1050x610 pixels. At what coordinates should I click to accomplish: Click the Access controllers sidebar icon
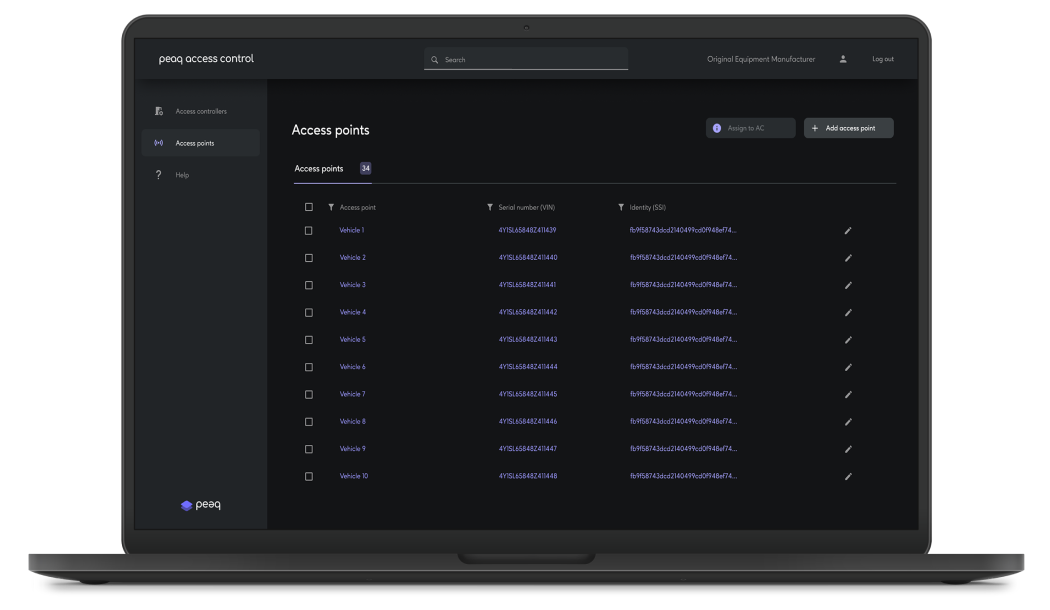[159, 111]
